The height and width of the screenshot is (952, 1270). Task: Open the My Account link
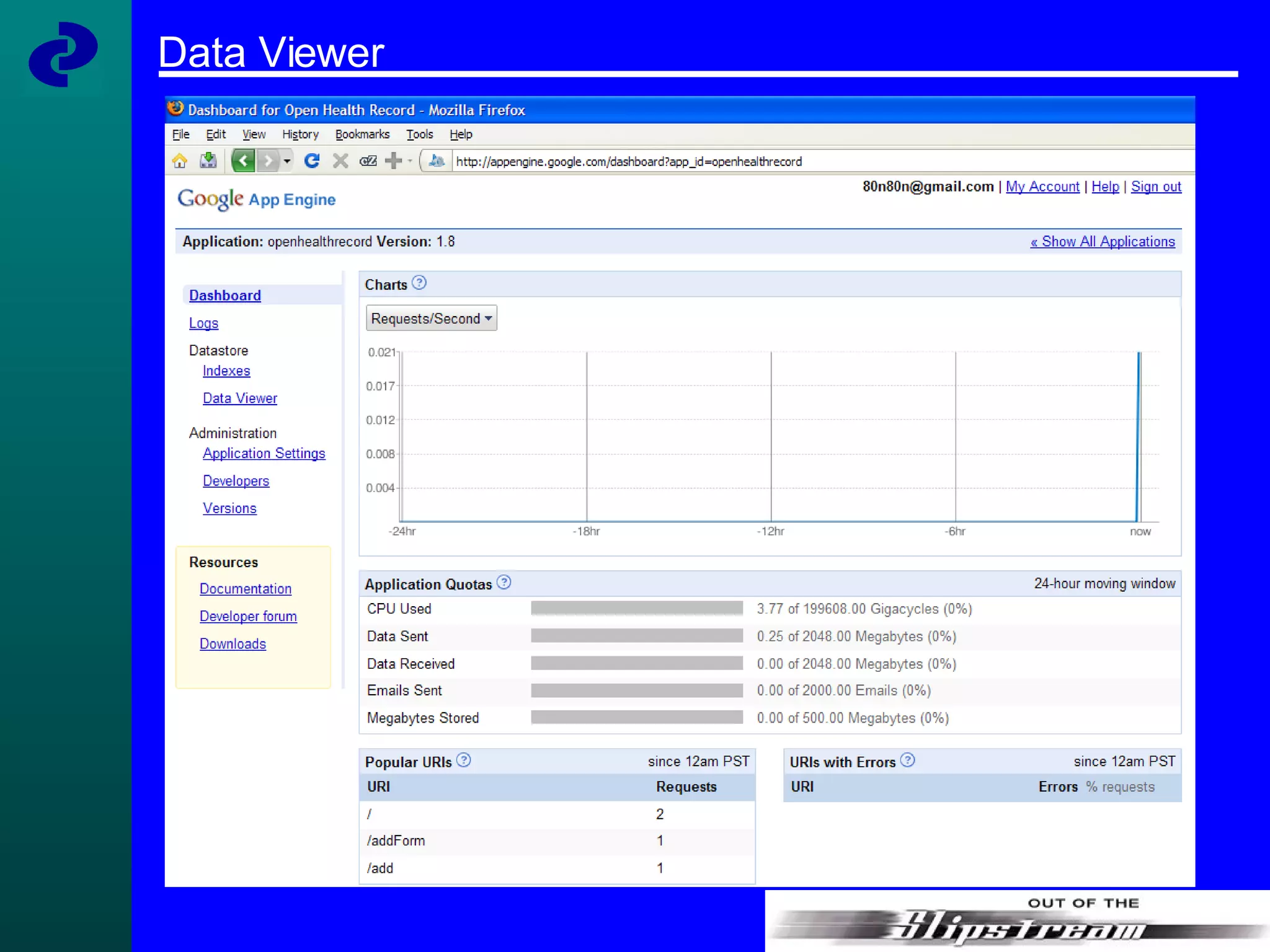pyautogui.click(x=1042, y=187)
